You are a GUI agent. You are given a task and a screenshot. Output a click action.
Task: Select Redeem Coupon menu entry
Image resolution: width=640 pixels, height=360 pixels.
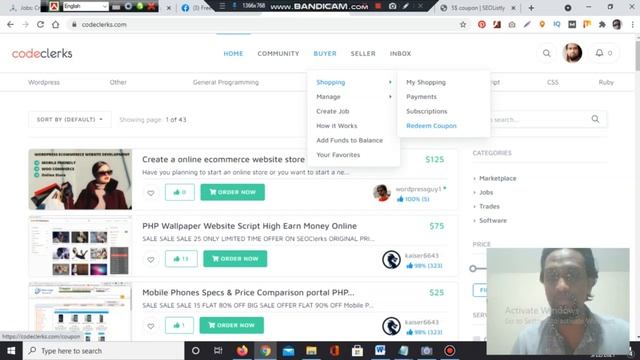click(x=431, y=126)
